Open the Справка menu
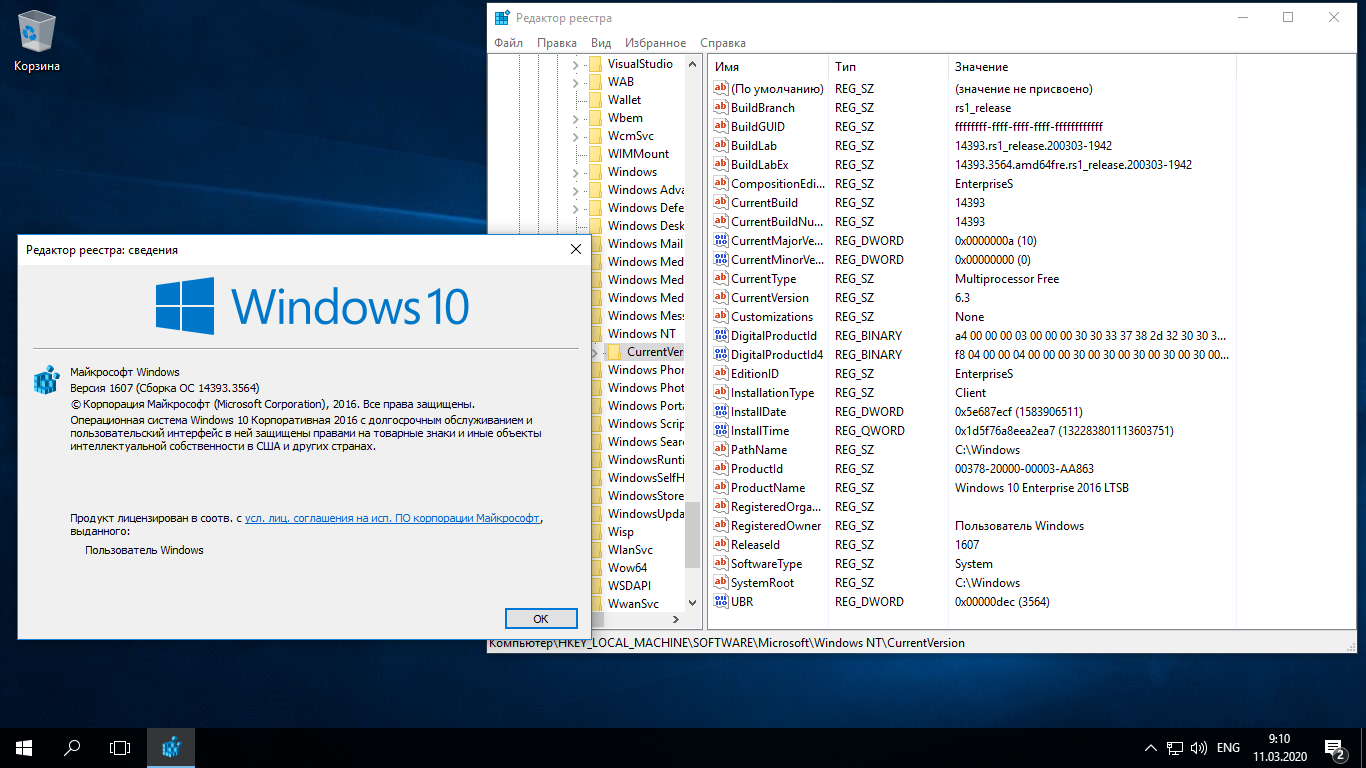 [x=723, y=43]
